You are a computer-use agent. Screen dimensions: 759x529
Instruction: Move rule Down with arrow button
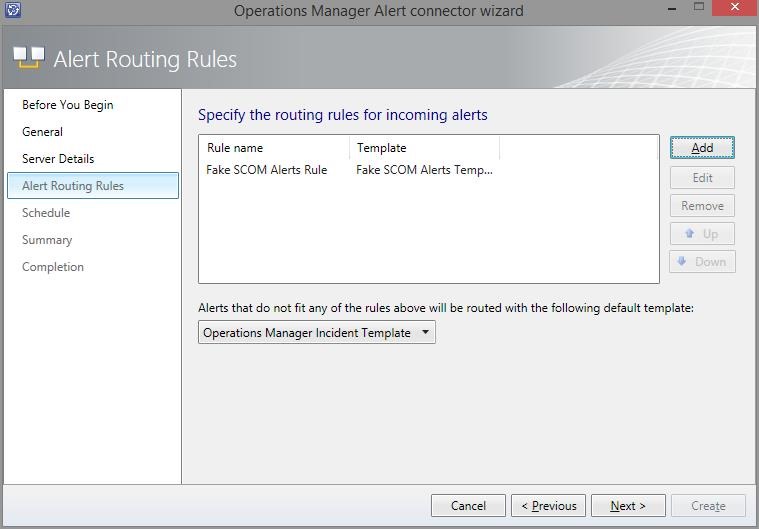(702, 262)
